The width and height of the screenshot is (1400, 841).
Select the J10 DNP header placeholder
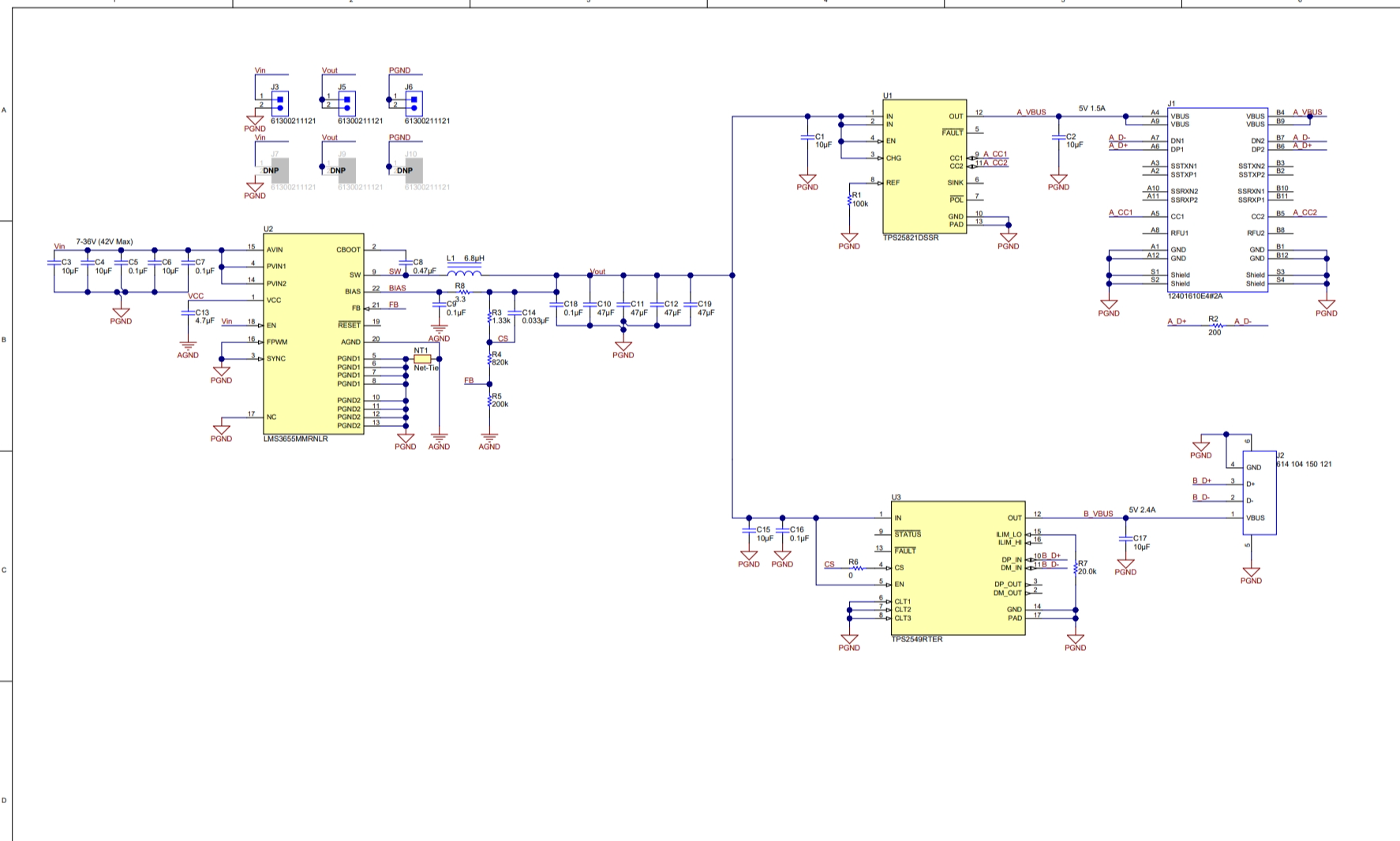point(414,170)
